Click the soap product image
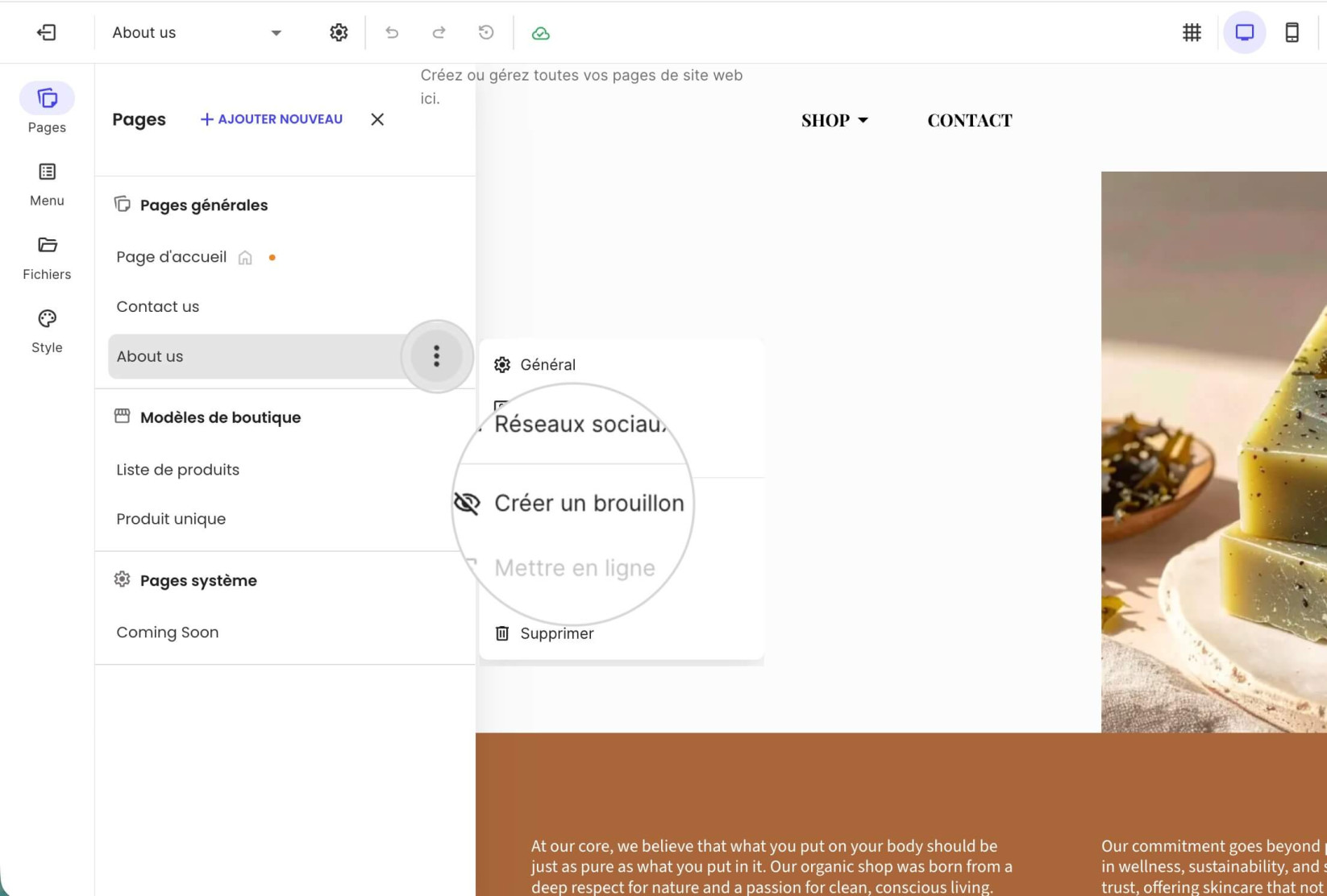1327x896 pixels. point(1214,452)
